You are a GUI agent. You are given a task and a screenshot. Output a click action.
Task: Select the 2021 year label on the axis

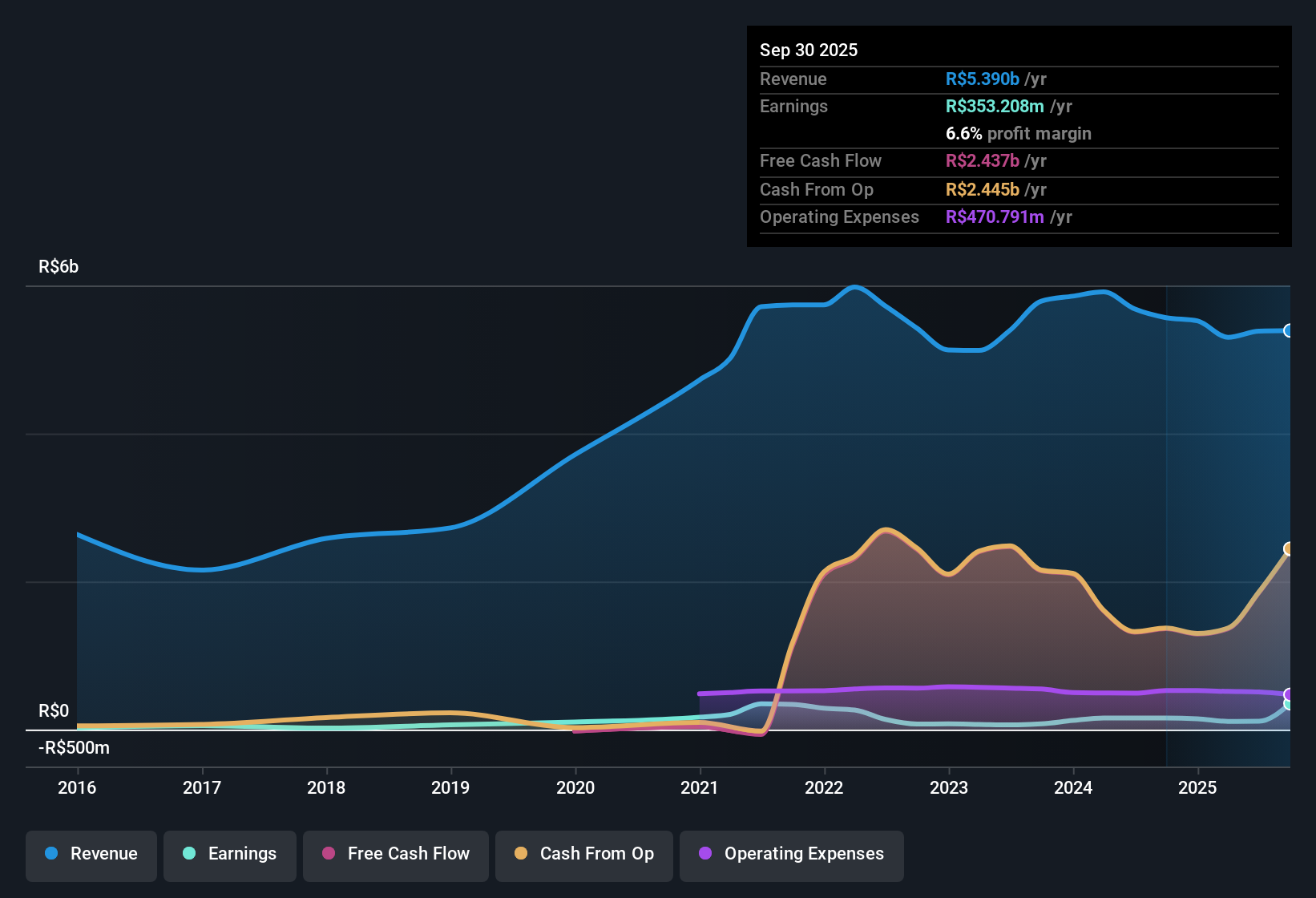(x=700, y=788)
